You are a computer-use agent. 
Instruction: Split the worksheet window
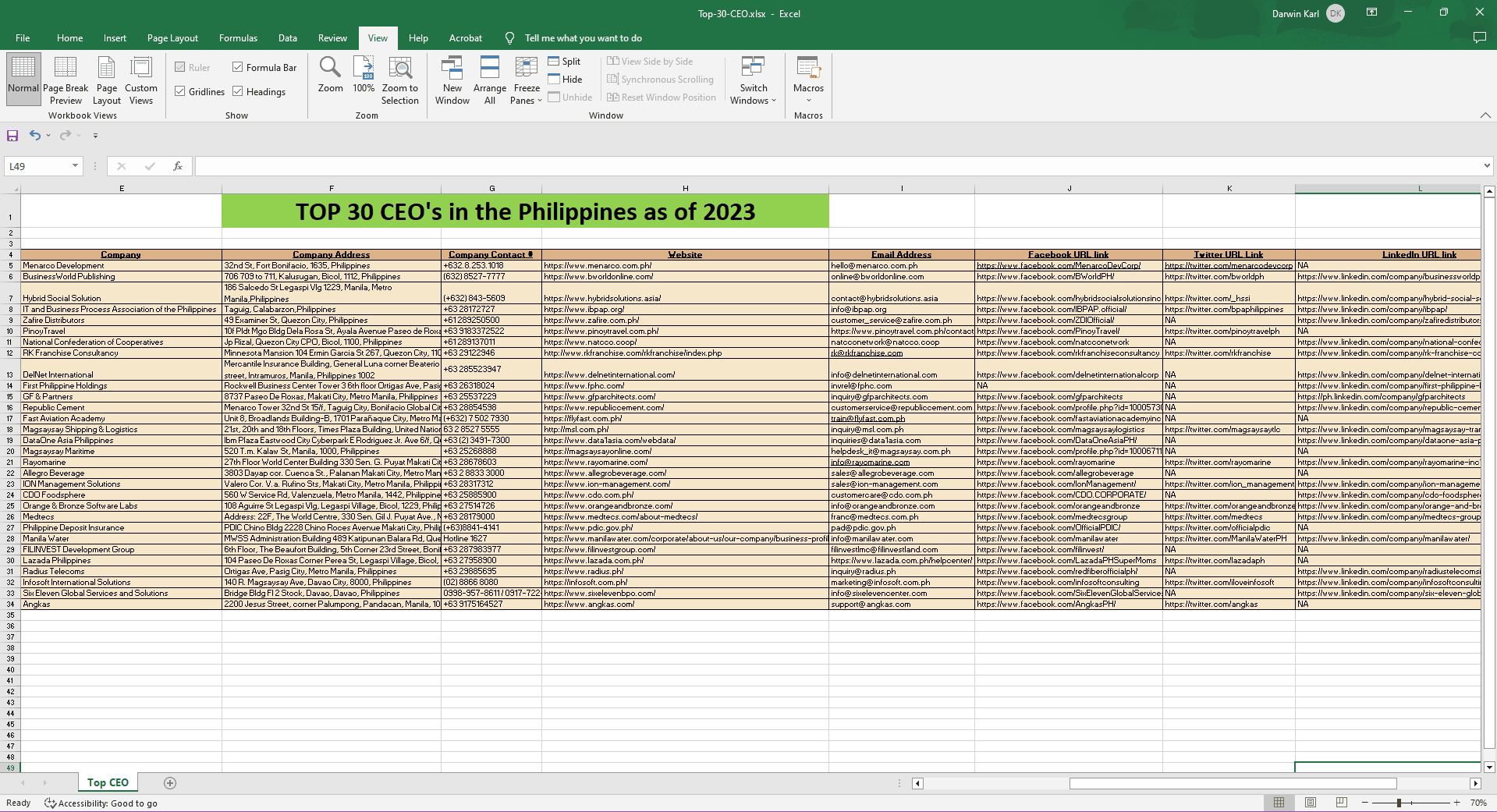click(x=565, y=62)
